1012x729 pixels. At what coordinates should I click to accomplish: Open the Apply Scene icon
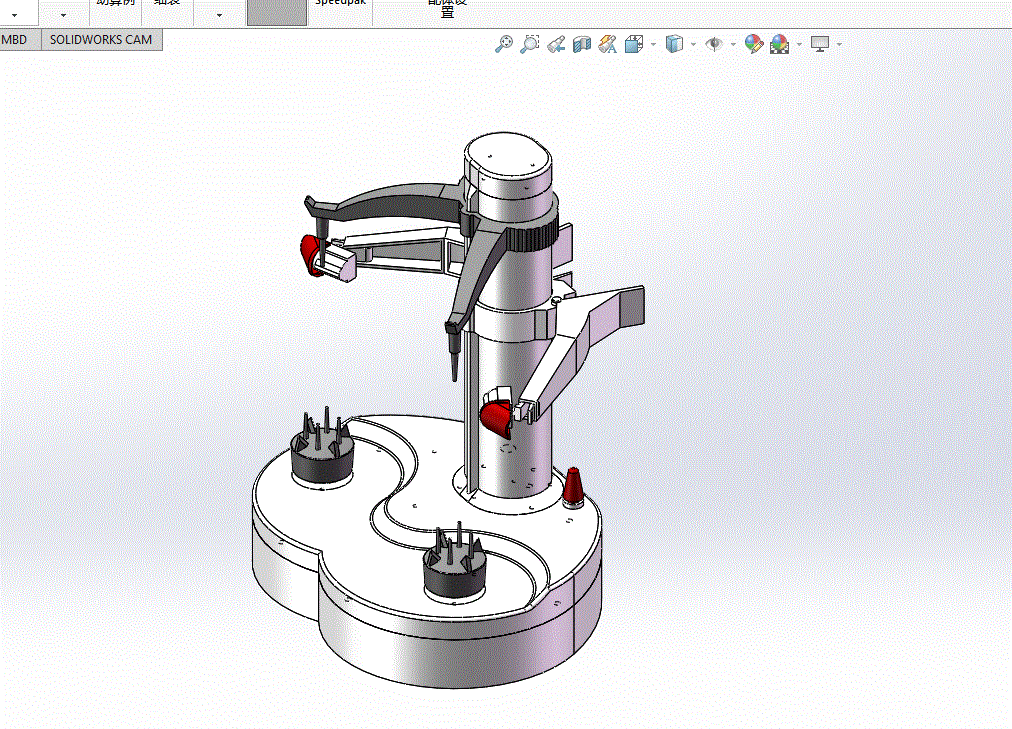click(780, 44)
